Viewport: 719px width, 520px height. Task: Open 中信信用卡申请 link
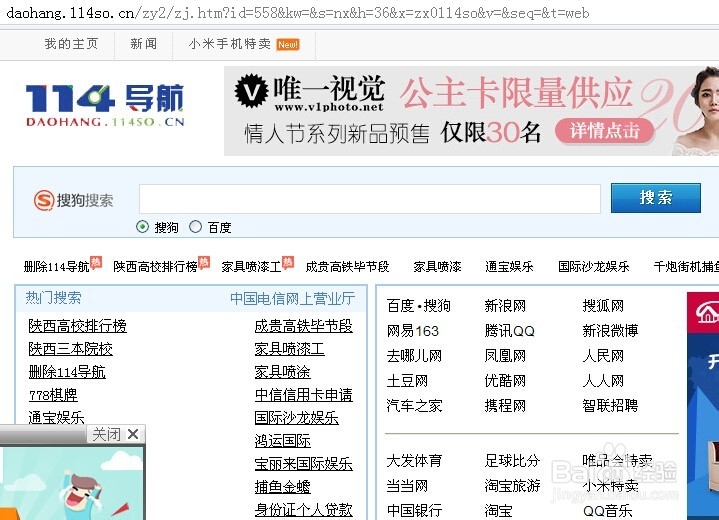304,395
